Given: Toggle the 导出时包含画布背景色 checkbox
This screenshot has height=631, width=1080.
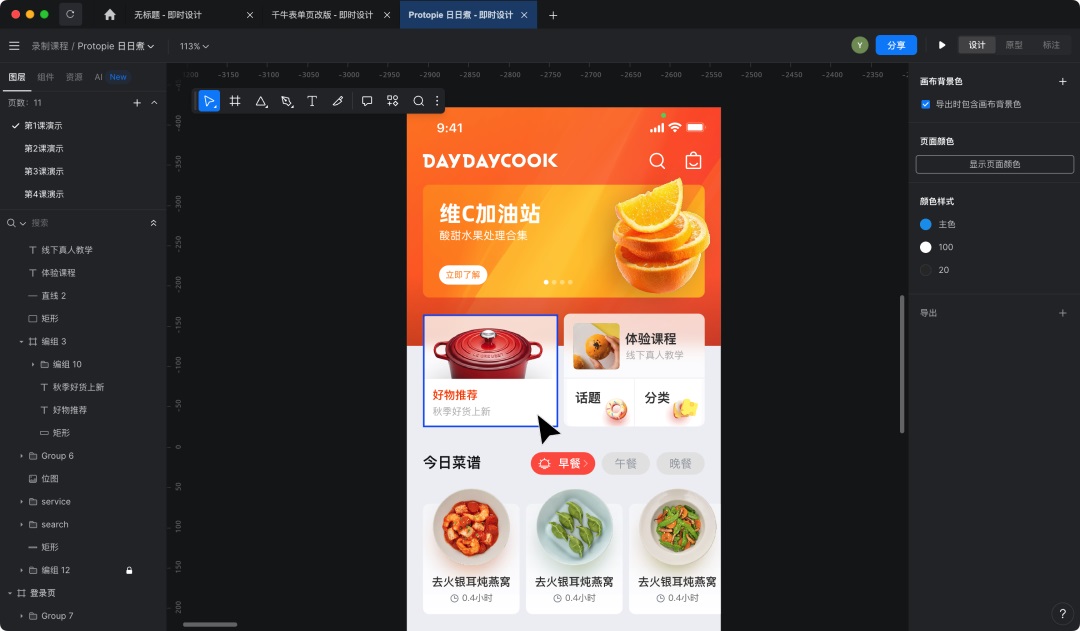Looking at the screenshot, I should pos(925,104).
